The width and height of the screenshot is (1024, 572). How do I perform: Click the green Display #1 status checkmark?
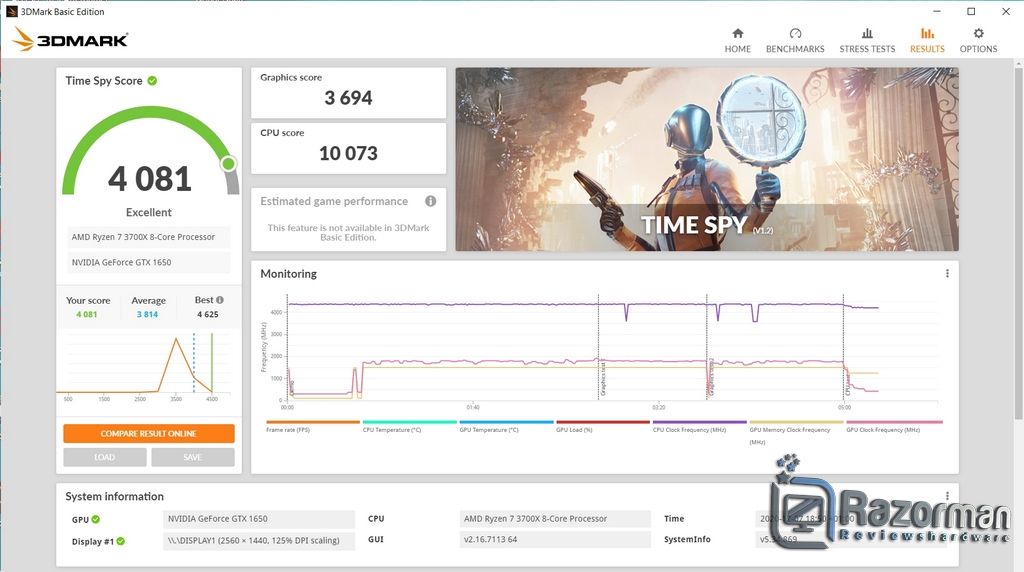121,541
